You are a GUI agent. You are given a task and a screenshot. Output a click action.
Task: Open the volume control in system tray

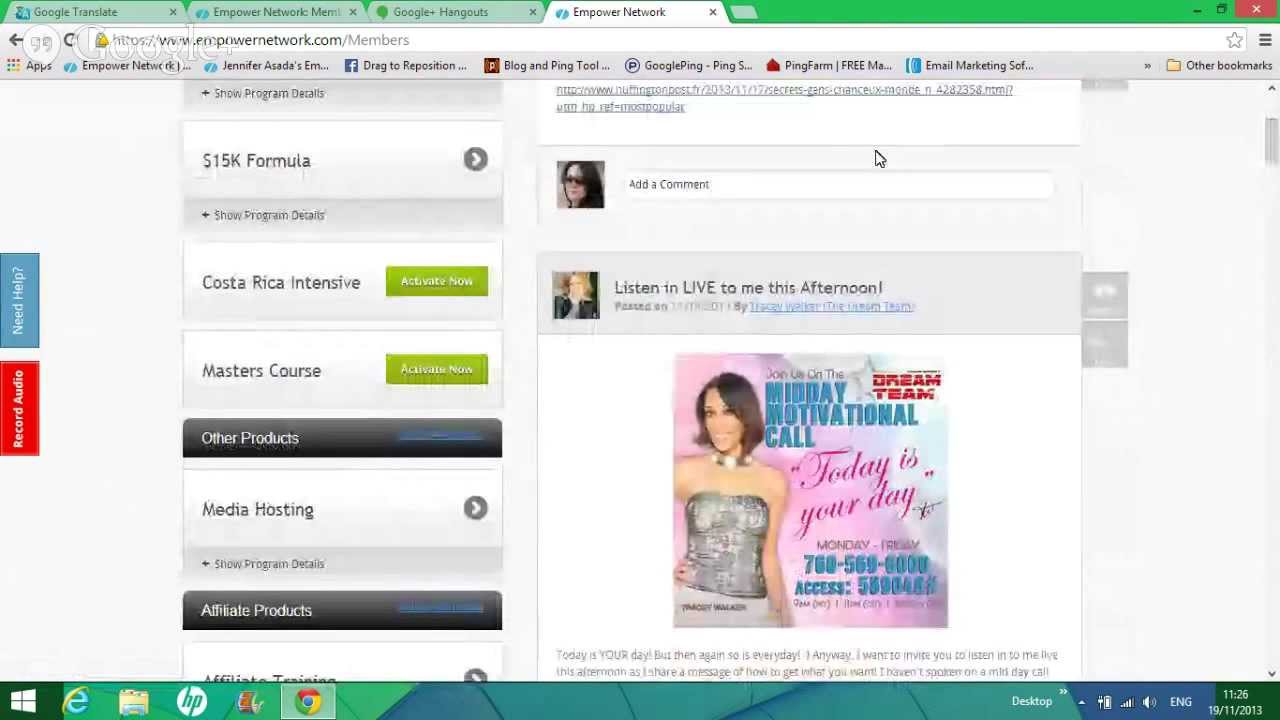[1149, 702]
